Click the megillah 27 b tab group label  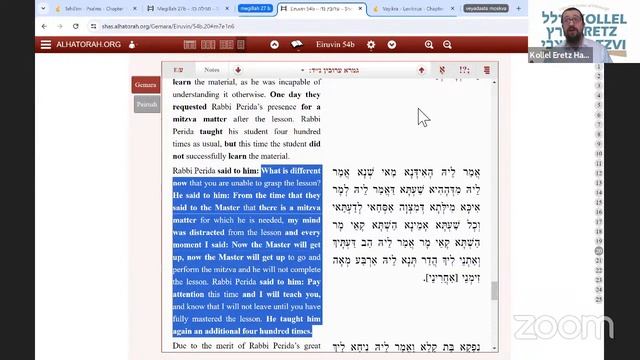tap(256, 8)
